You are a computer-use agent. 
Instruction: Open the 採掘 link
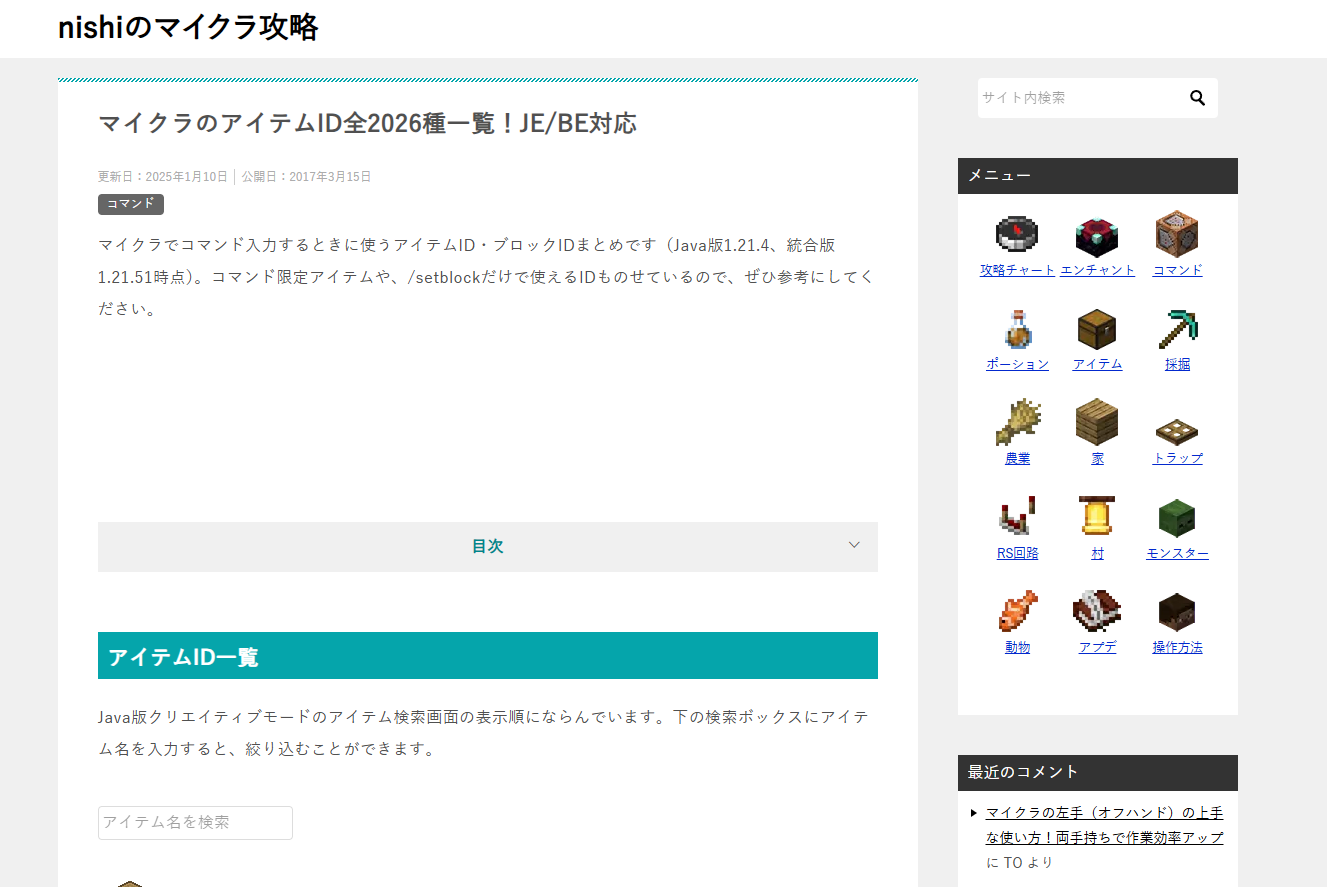(x=1177, y=364)
